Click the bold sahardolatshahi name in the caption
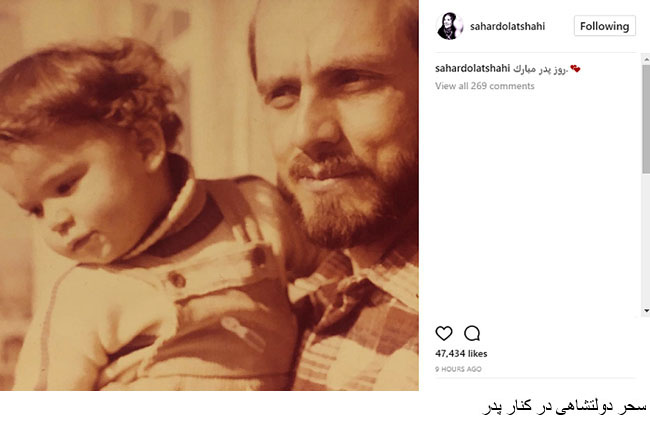Viewport: 650px width, 421px height. click(473, 69)
